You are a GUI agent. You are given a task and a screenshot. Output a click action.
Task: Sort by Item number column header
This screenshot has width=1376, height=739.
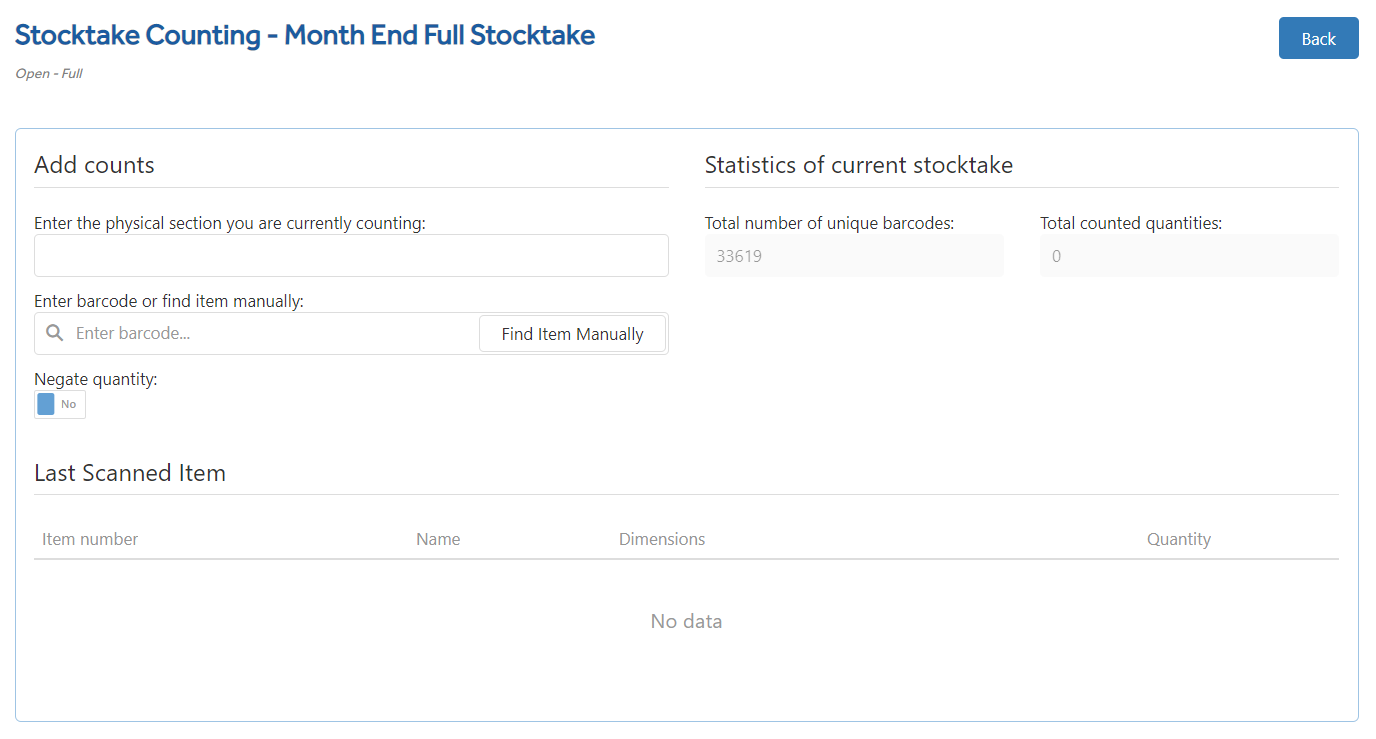(x=90, y=539)
